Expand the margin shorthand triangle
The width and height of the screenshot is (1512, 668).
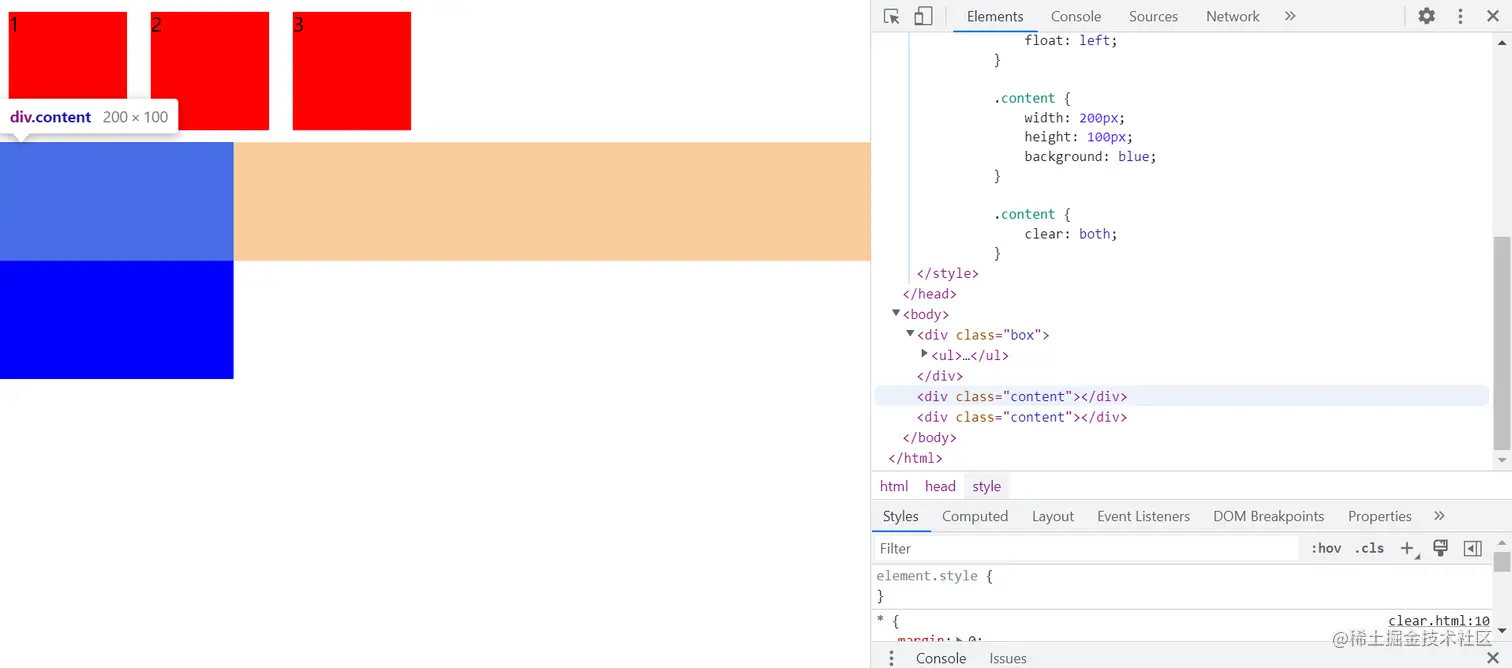(960, 640)
